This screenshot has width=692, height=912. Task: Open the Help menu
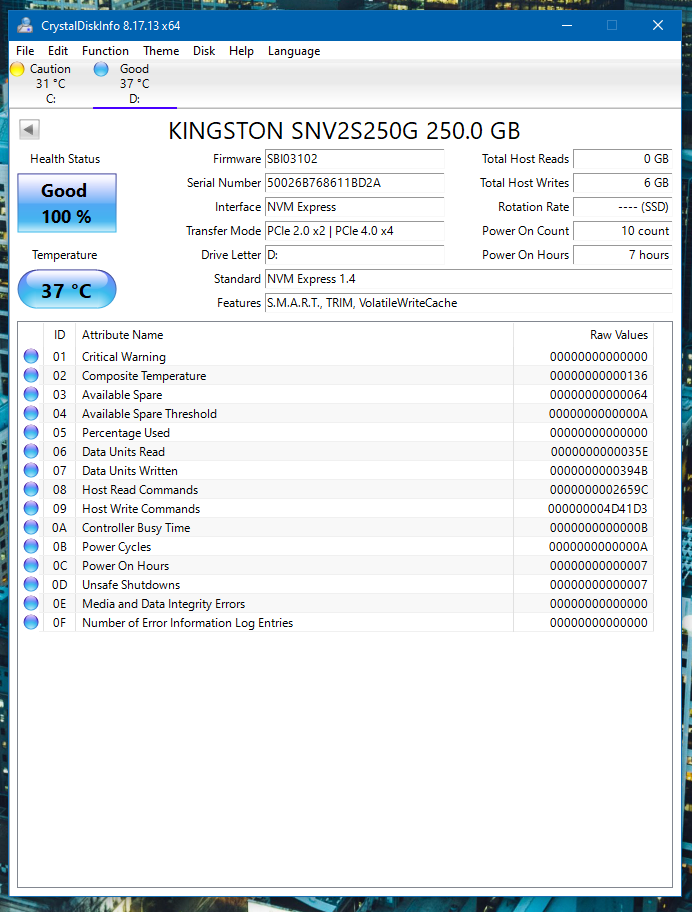tap(241, 51)
